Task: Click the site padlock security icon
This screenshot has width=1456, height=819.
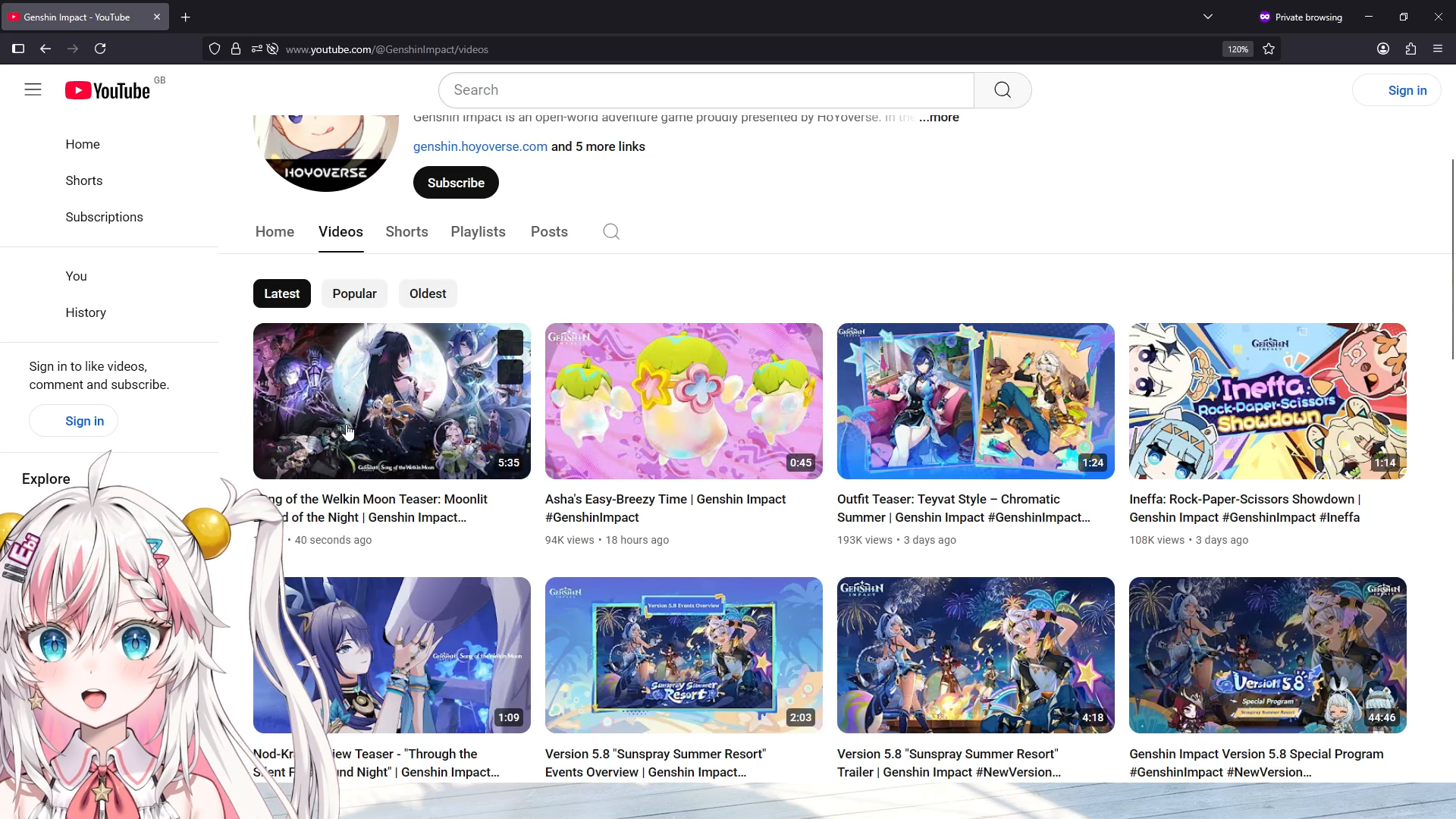Action: (x=236, y=49)
